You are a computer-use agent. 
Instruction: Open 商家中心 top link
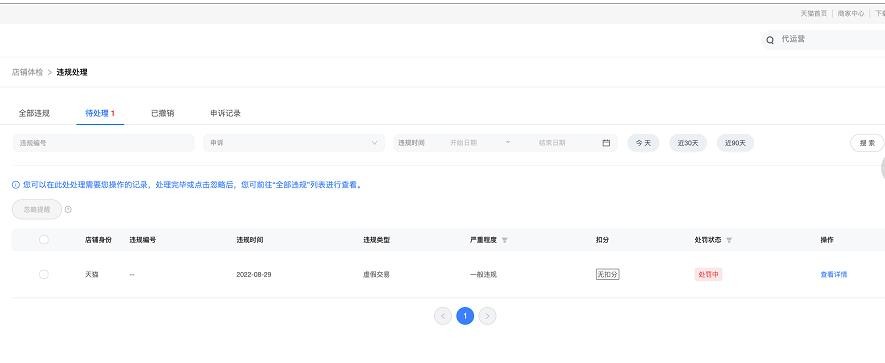[x=851, y=13]
